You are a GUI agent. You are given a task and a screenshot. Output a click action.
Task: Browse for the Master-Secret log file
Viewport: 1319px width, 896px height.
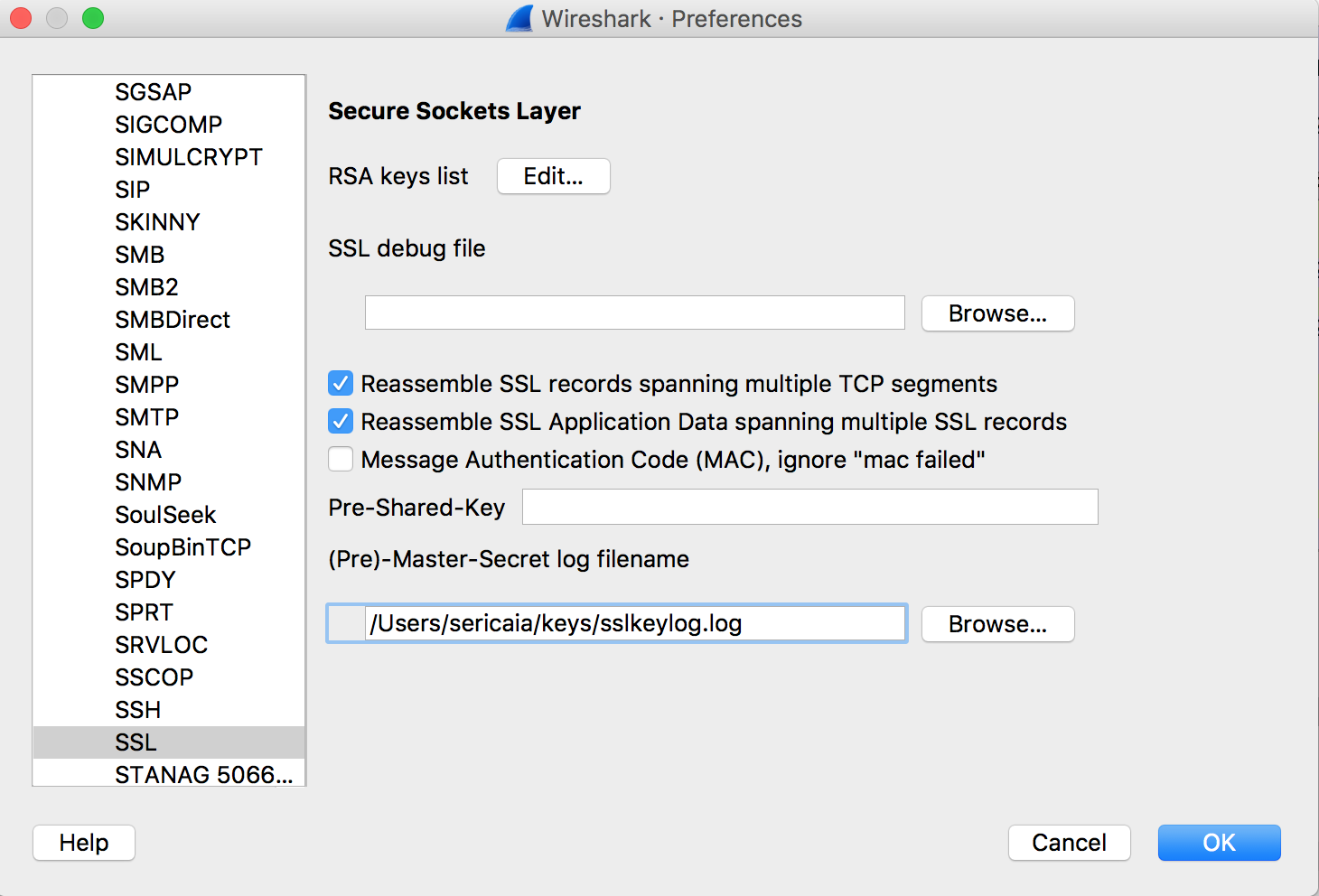click(998, 624)
